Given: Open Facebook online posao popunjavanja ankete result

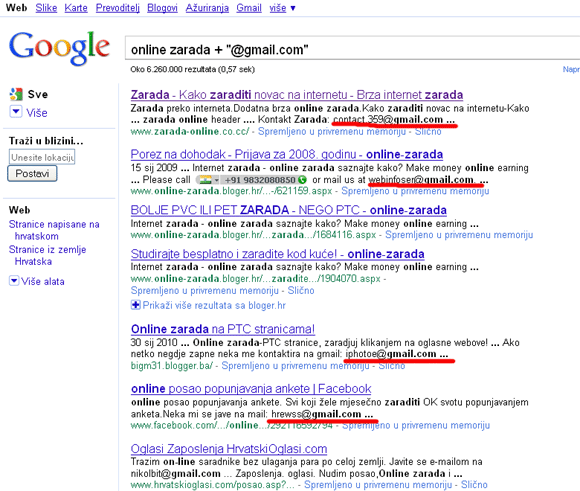Looking at the screenshot, I should click(251, 389).
